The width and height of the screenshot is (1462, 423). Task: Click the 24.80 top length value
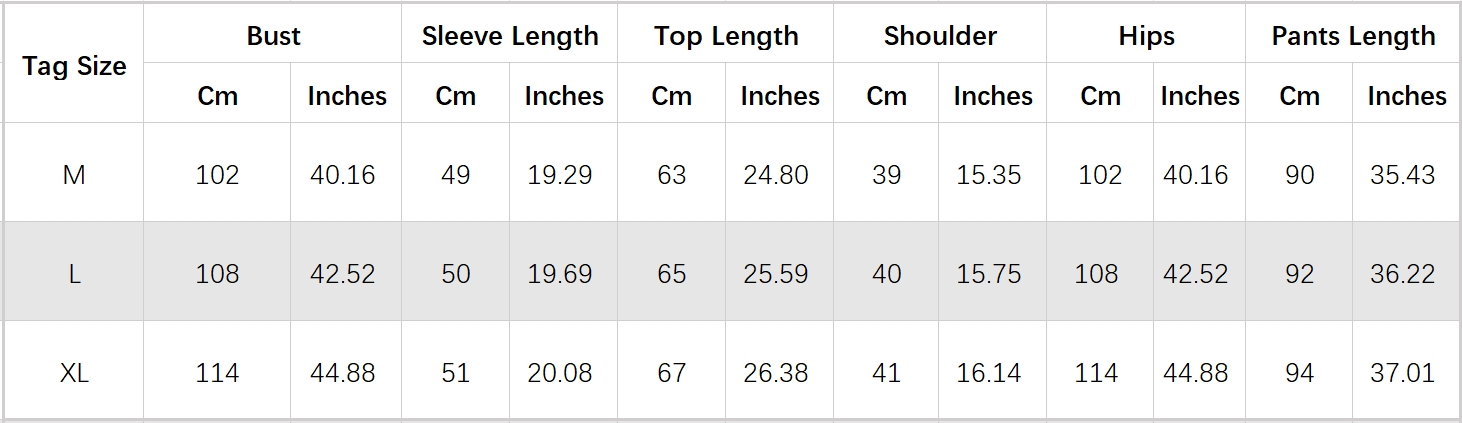tap(776, 175)
